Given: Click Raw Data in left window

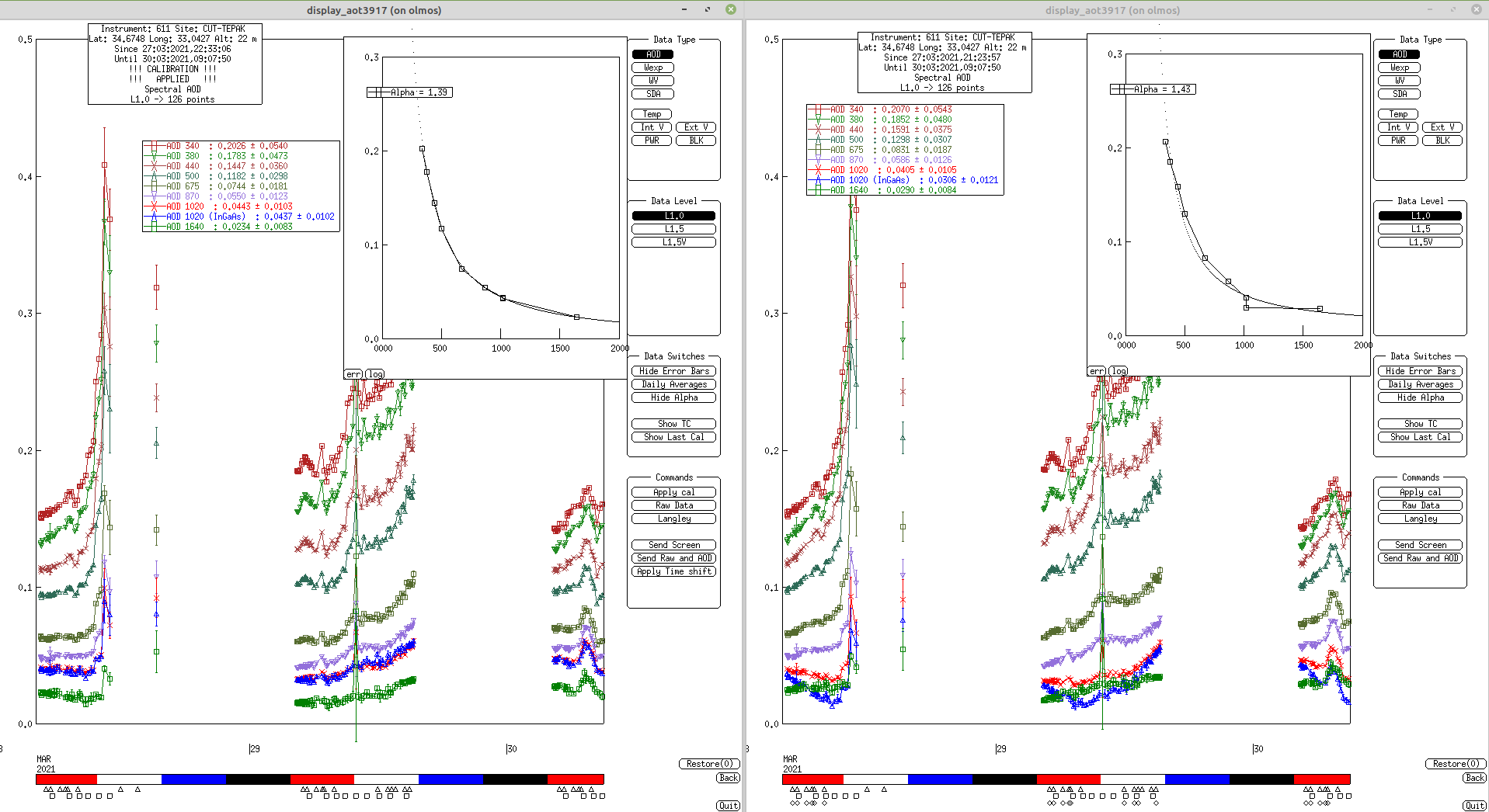Looking at the screenshot, I should 673,505.
